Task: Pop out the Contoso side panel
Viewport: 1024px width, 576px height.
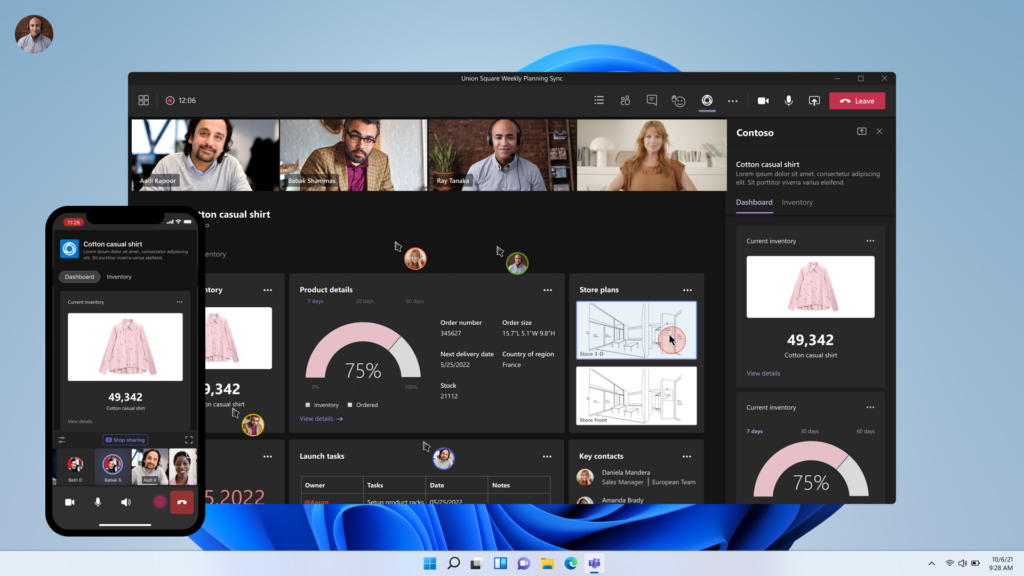Action: point(862,132)
